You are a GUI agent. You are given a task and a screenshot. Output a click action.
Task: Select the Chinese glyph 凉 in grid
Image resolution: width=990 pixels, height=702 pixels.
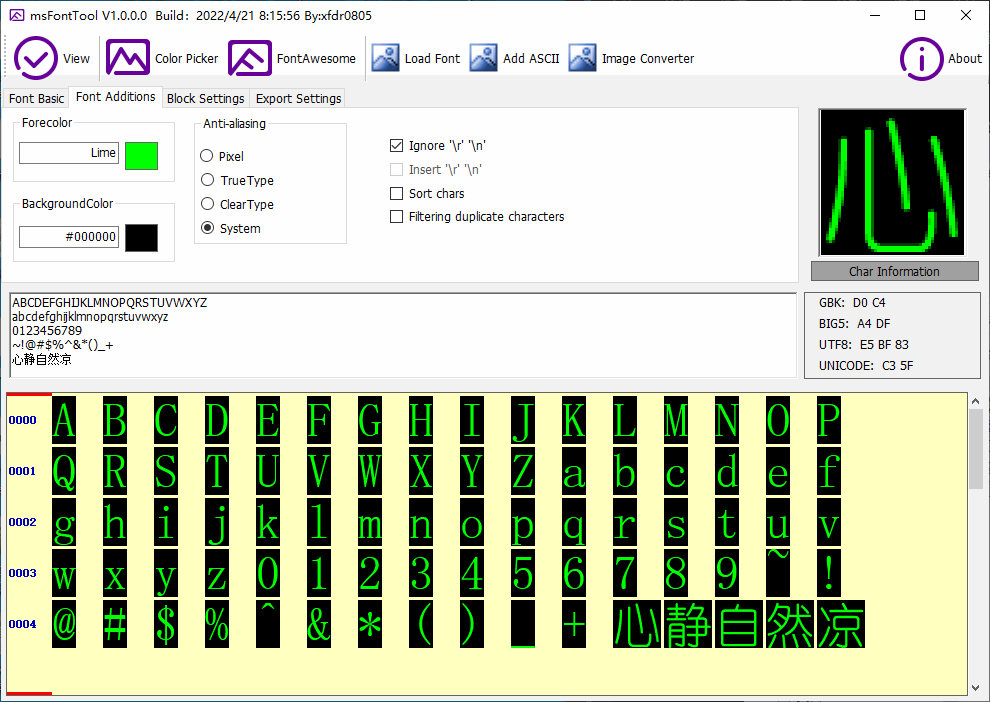click(841, 624)
